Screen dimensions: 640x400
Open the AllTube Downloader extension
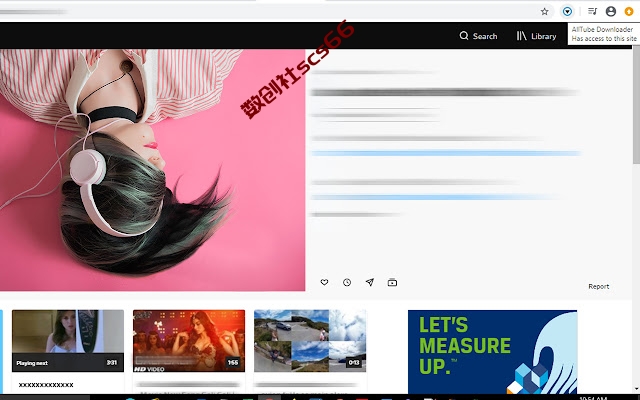[x=567, y=11]
